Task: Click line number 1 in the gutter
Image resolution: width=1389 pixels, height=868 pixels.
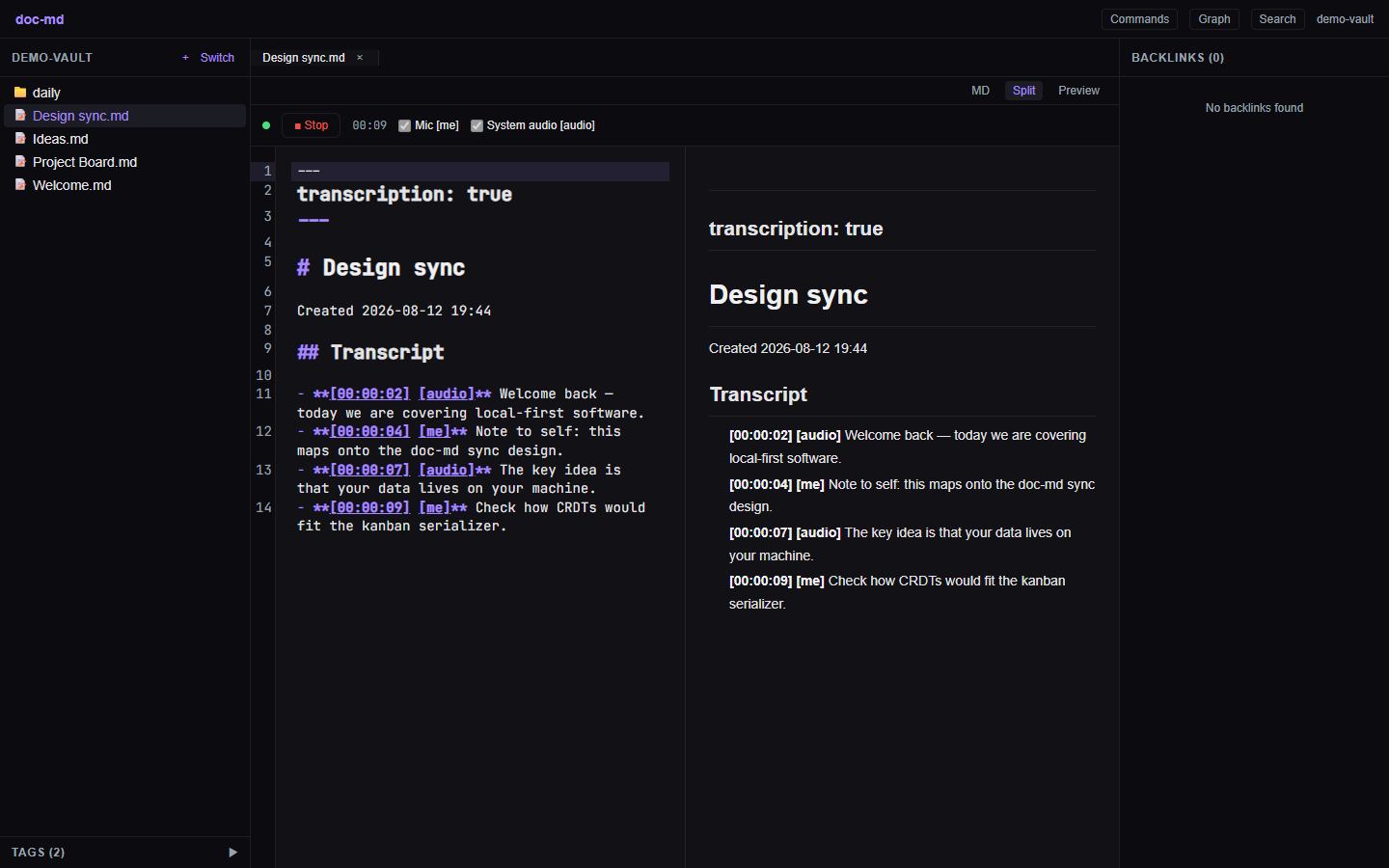Action: [268, 171]
